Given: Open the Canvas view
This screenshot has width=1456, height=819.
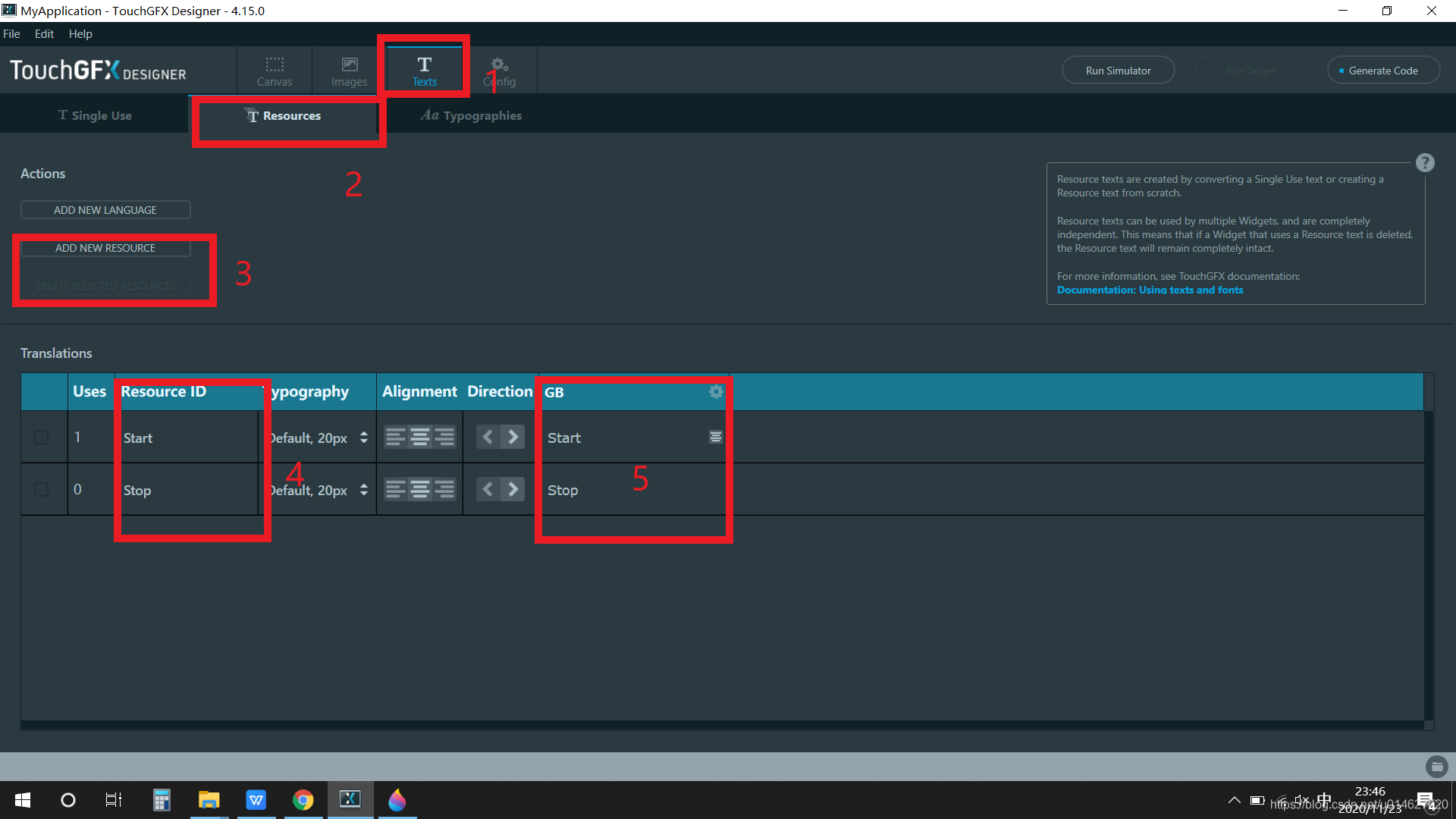Looking at the screenshot, I should point(274,71).
